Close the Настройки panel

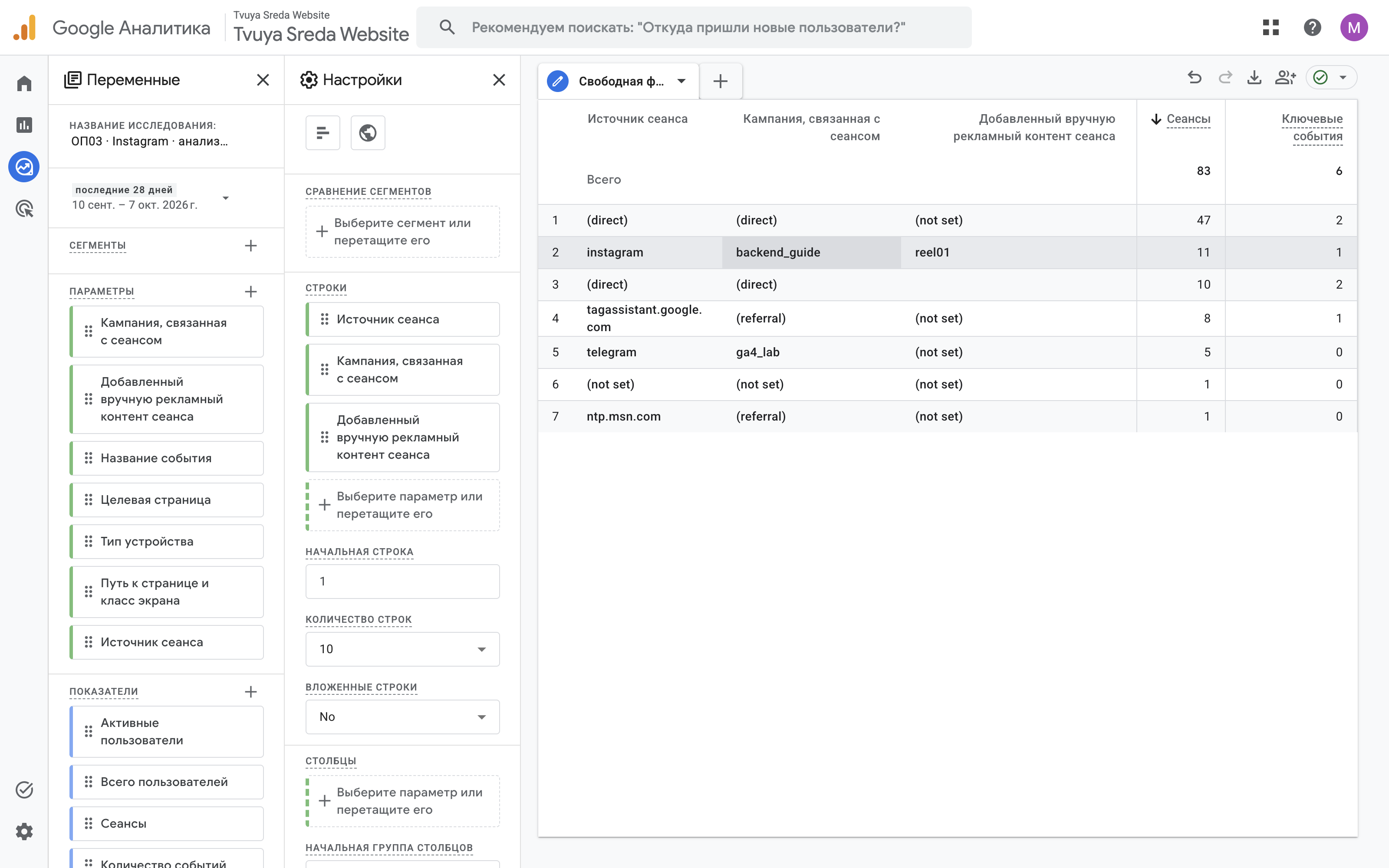(499, 80)
